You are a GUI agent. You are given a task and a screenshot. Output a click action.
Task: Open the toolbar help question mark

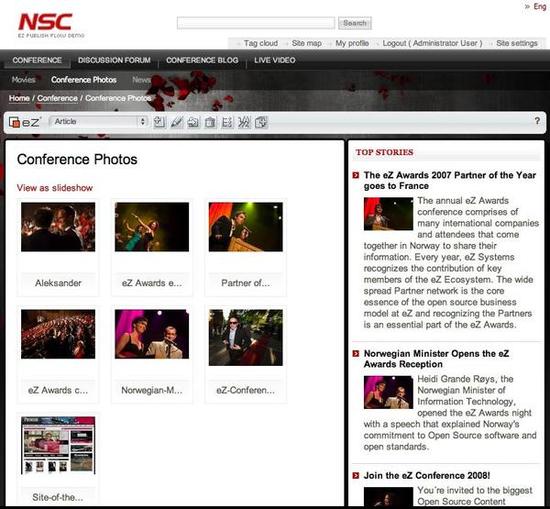tap(537, 121)
